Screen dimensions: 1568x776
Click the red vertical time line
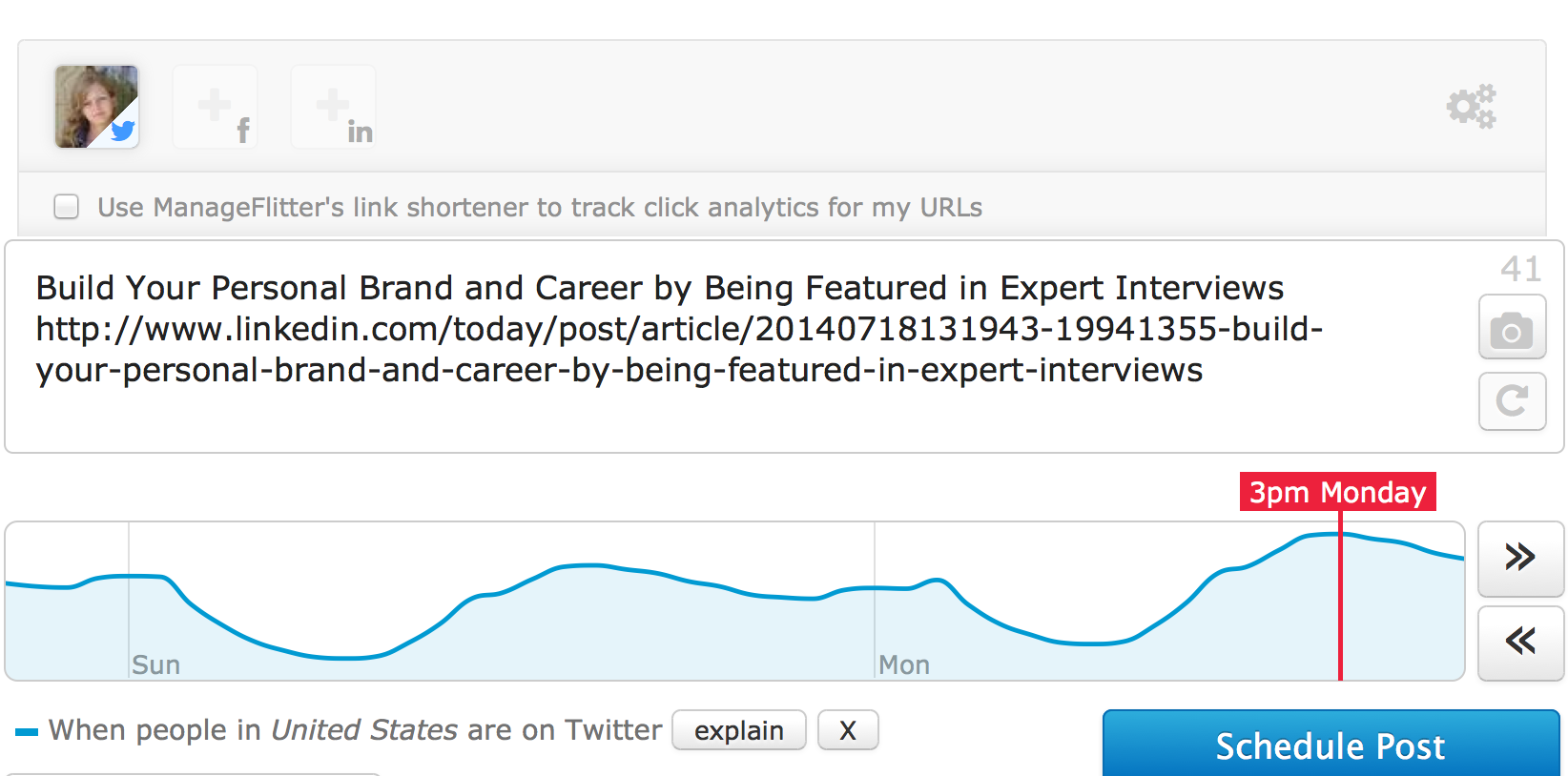click(1340, 596)
